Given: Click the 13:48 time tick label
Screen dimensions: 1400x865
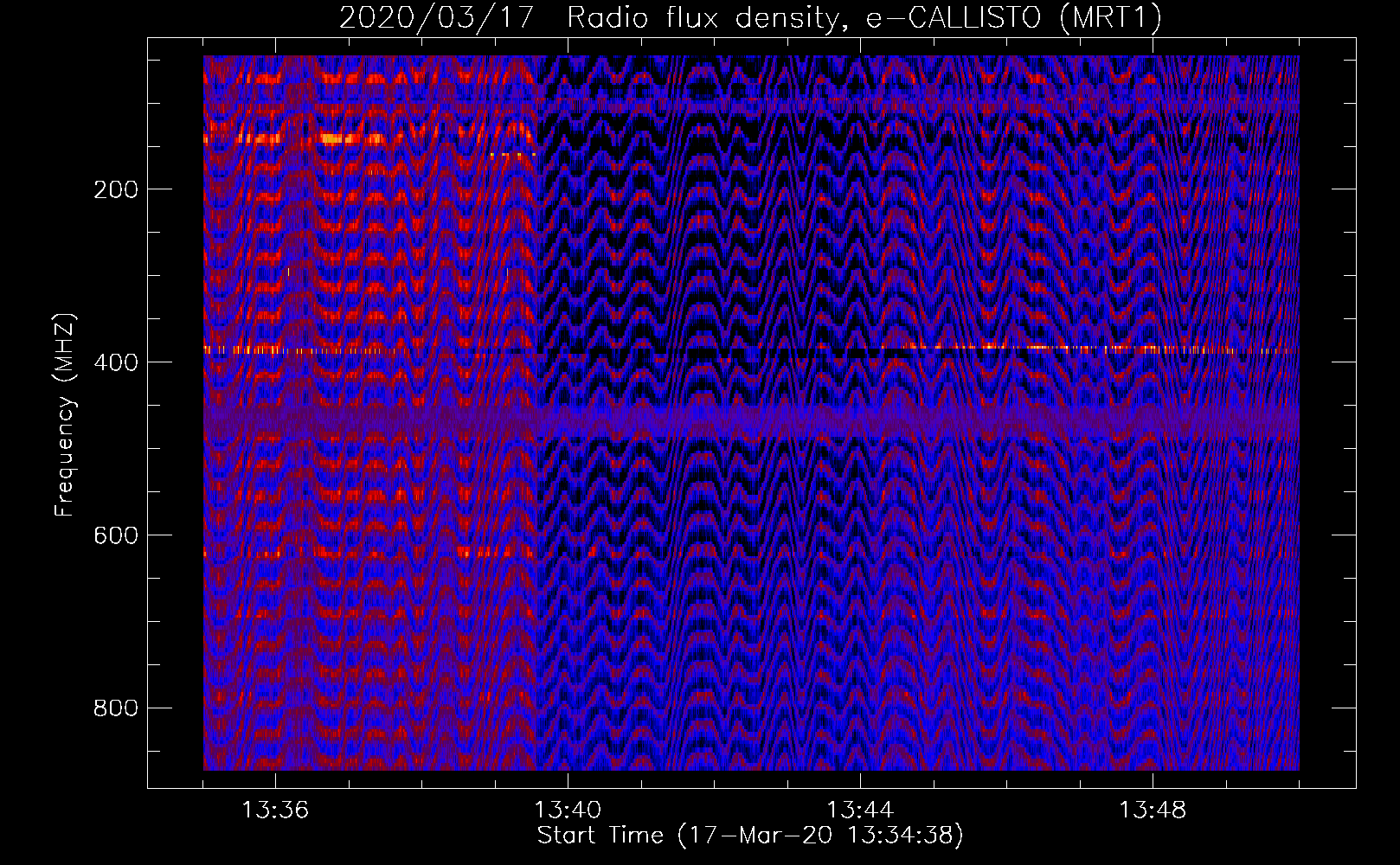Looking at the screenshot, I should tap(1153, 811).
